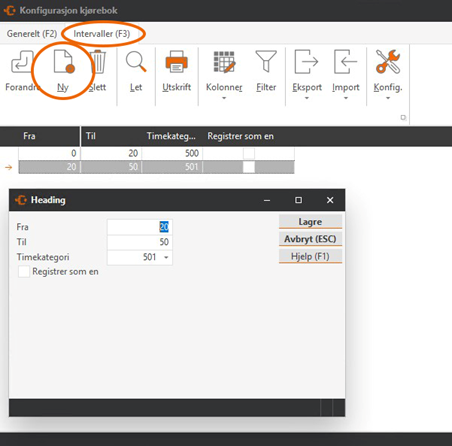The height and width of the screenshot is (446, 452).
Task: Open the Eksport dropdown arrow
Action: tap(307, 98)
